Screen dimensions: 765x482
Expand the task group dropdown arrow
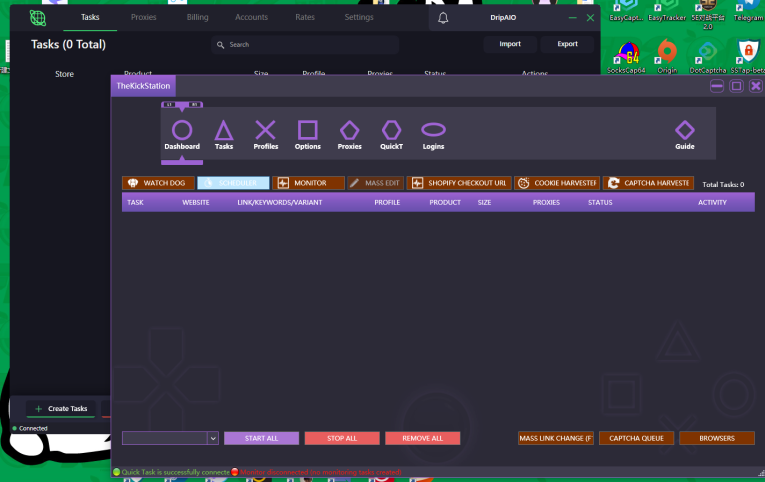coord(213,438)
